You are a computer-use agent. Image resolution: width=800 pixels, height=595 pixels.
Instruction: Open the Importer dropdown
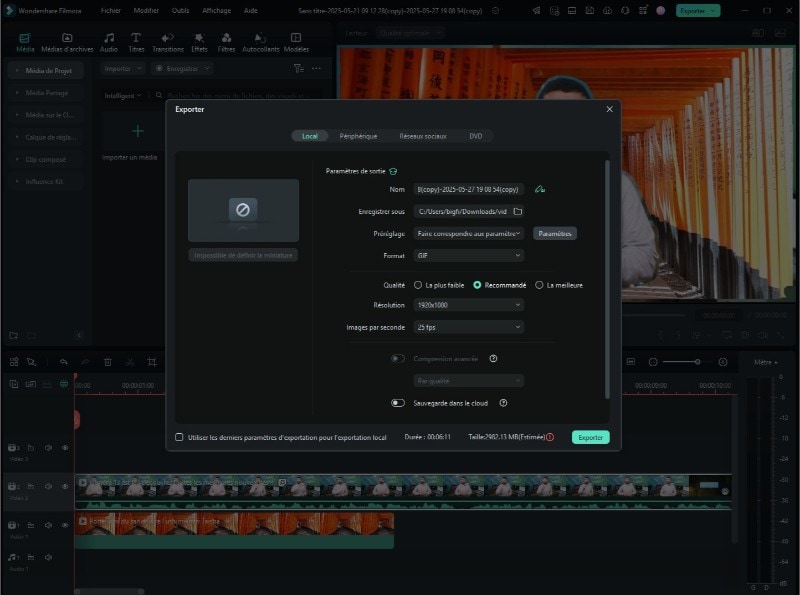coord(123,68)
